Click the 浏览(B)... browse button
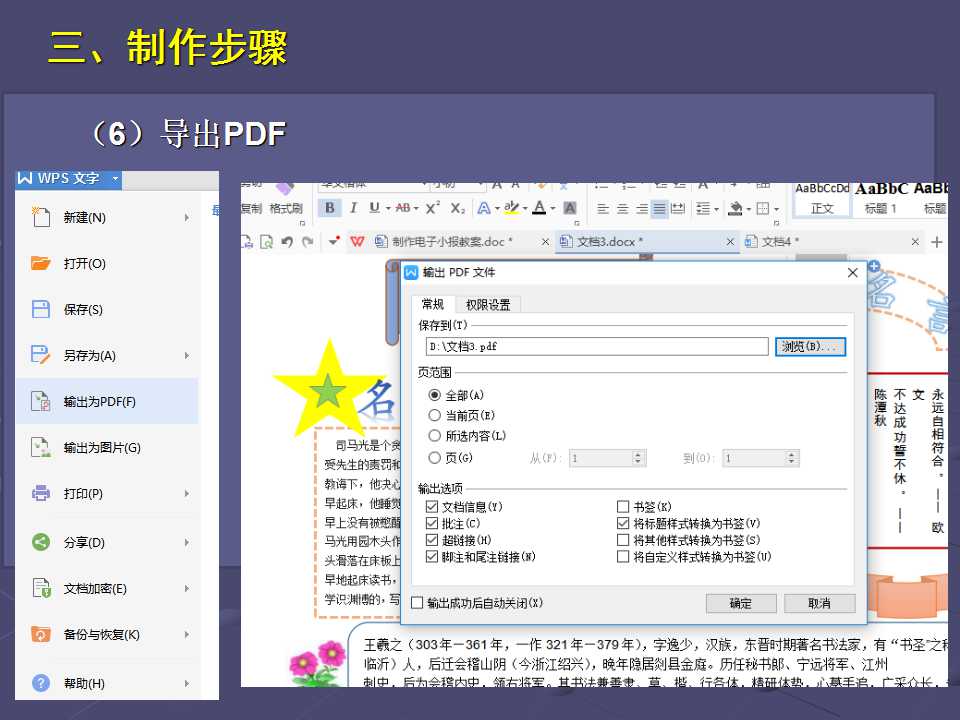The image size is (960, 720). (810, 347)
